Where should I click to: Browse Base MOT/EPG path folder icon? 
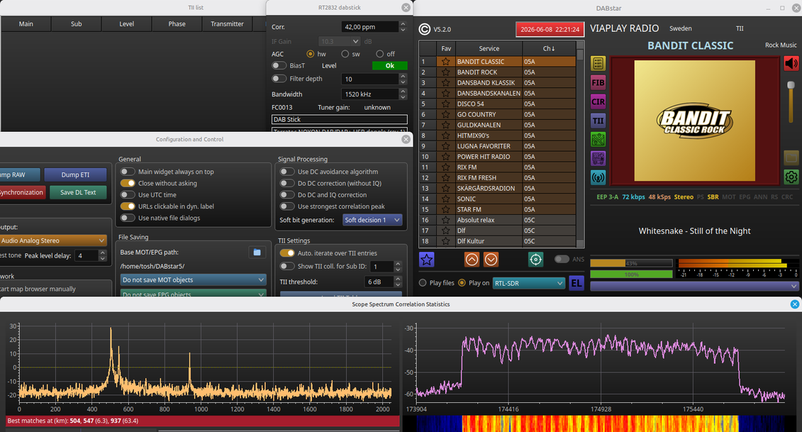(x=257, y=252)
